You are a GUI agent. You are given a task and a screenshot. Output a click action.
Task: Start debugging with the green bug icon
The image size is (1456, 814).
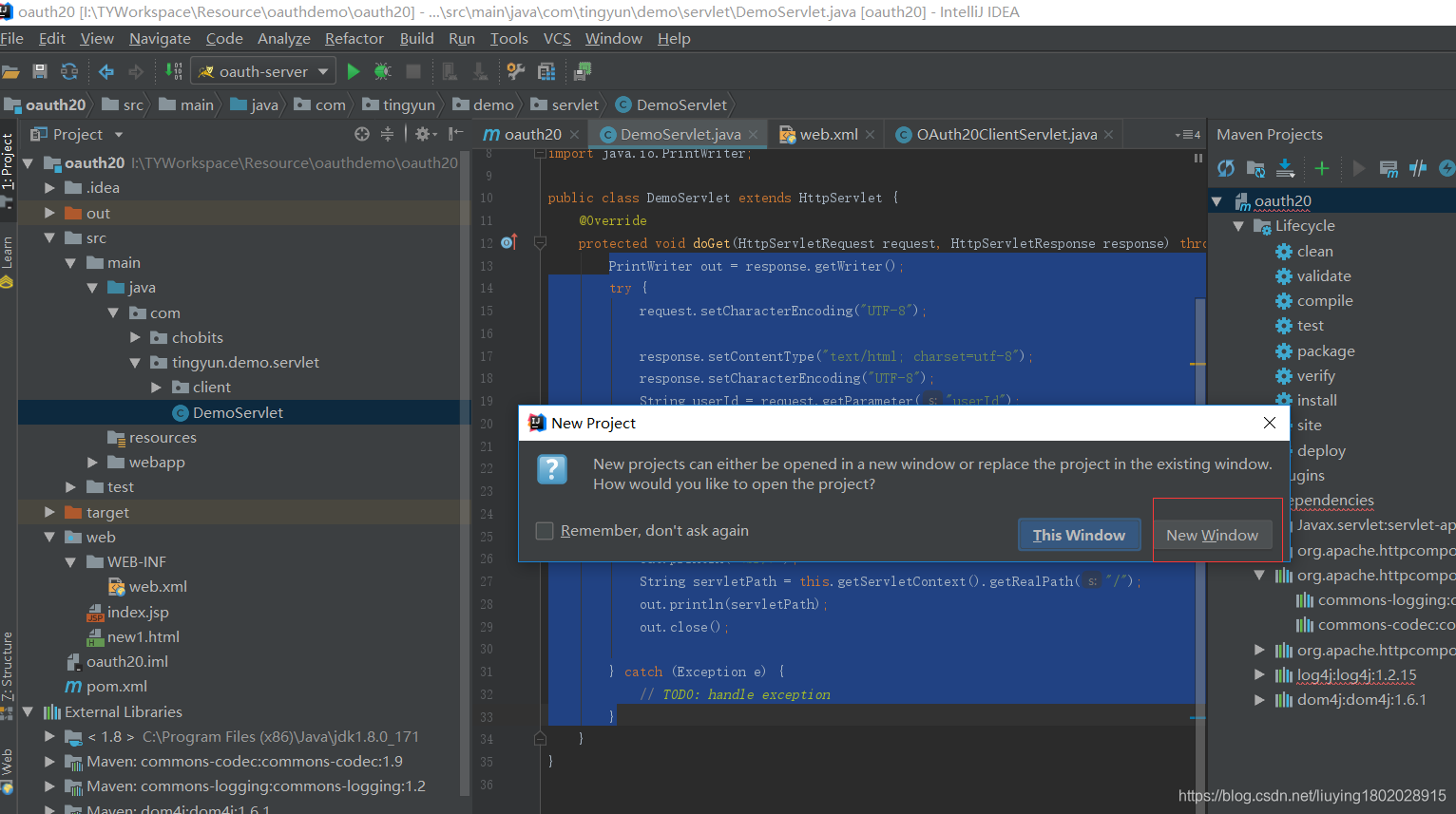click(383, 71)
